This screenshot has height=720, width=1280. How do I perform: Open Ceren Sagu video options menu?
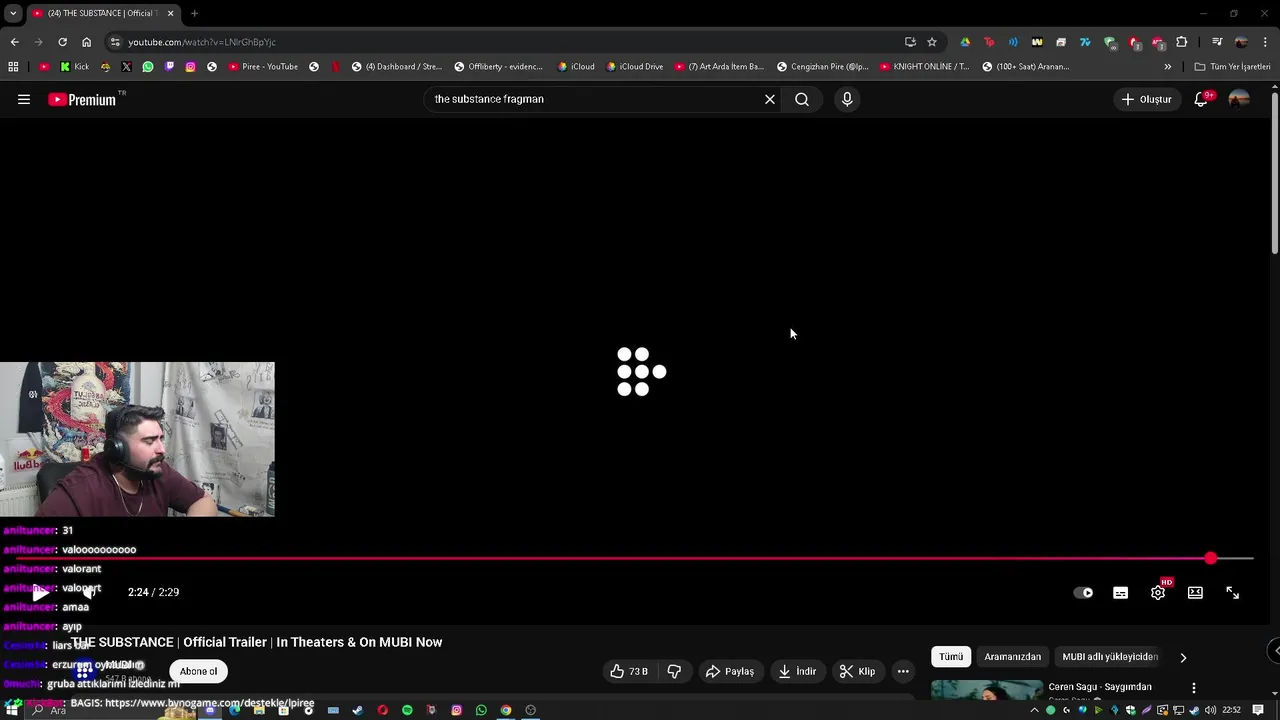click(1193, 688)
